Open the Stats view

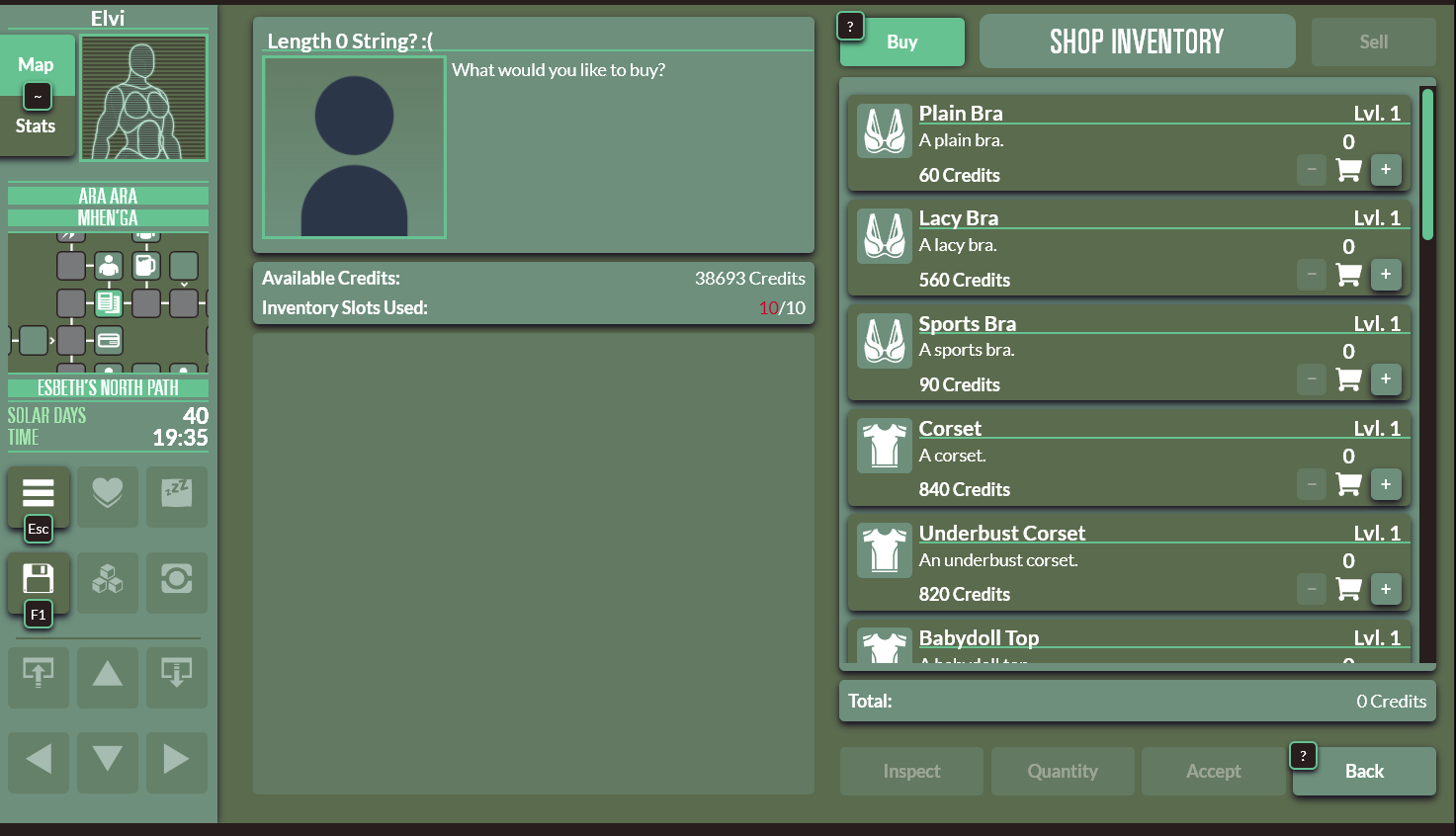(36, 126)
